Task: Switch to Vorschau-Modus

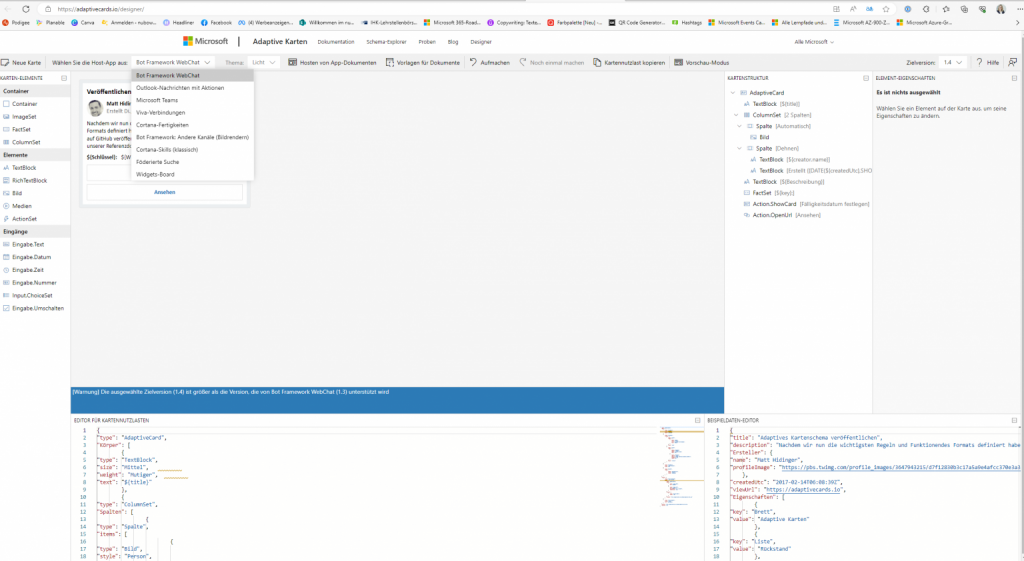Action: (701, 63)
